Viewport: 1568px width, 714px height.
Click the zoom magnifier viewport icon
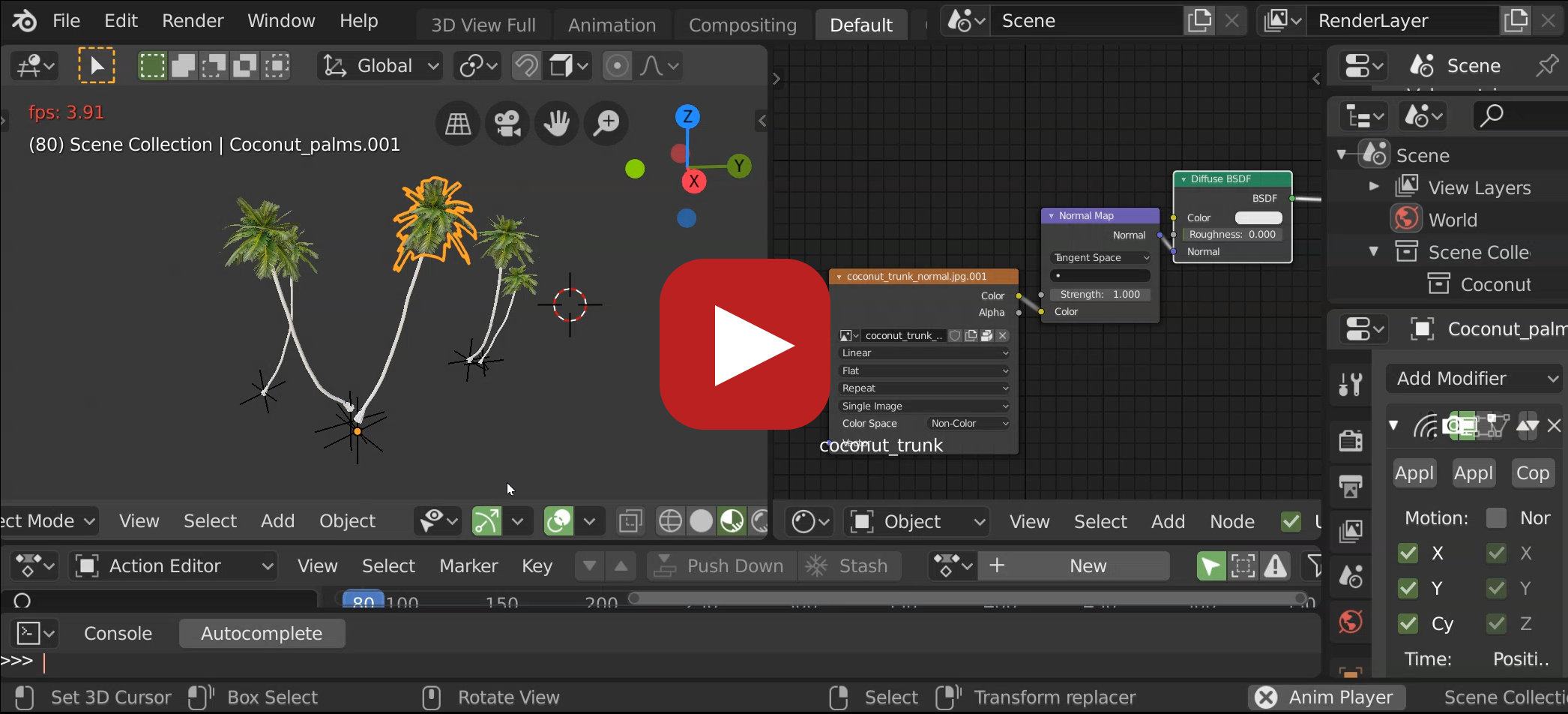(x=606, y=123)
